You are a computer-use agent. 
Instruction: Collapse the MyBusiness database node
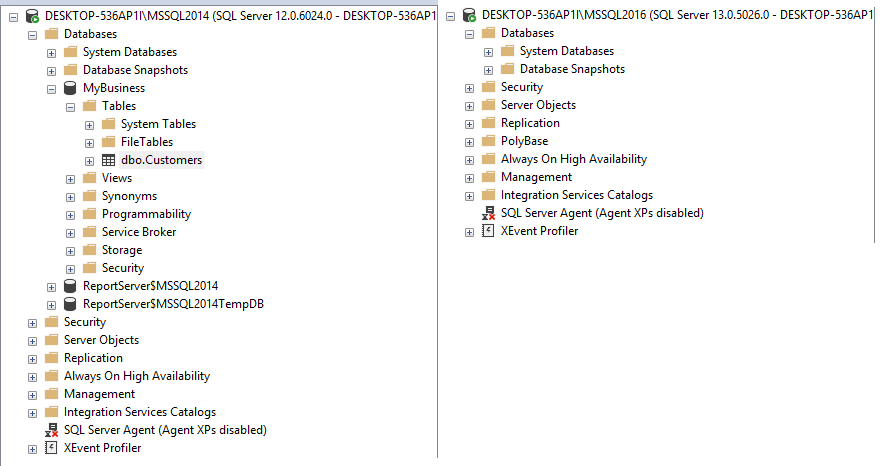(x=52, y=88)
